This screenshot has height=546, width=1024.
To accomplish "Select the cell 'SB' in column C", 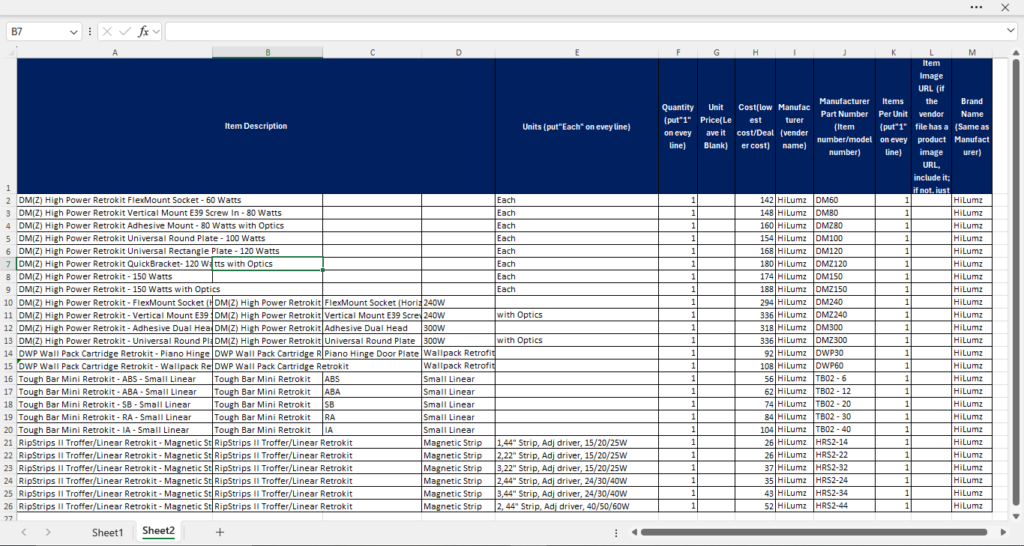I will 372,404.
